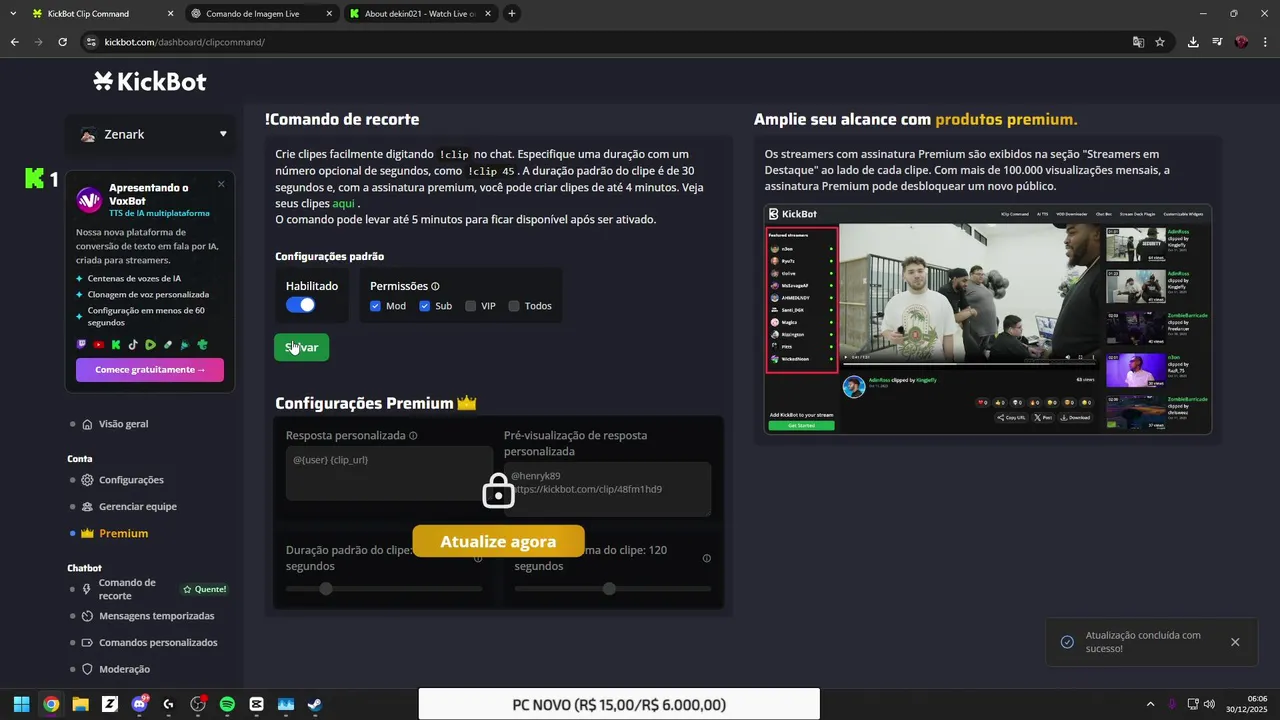Click the green Salvar button
Image resolution: width=1280 pixels, height=720 pixels.
point(301,347)
